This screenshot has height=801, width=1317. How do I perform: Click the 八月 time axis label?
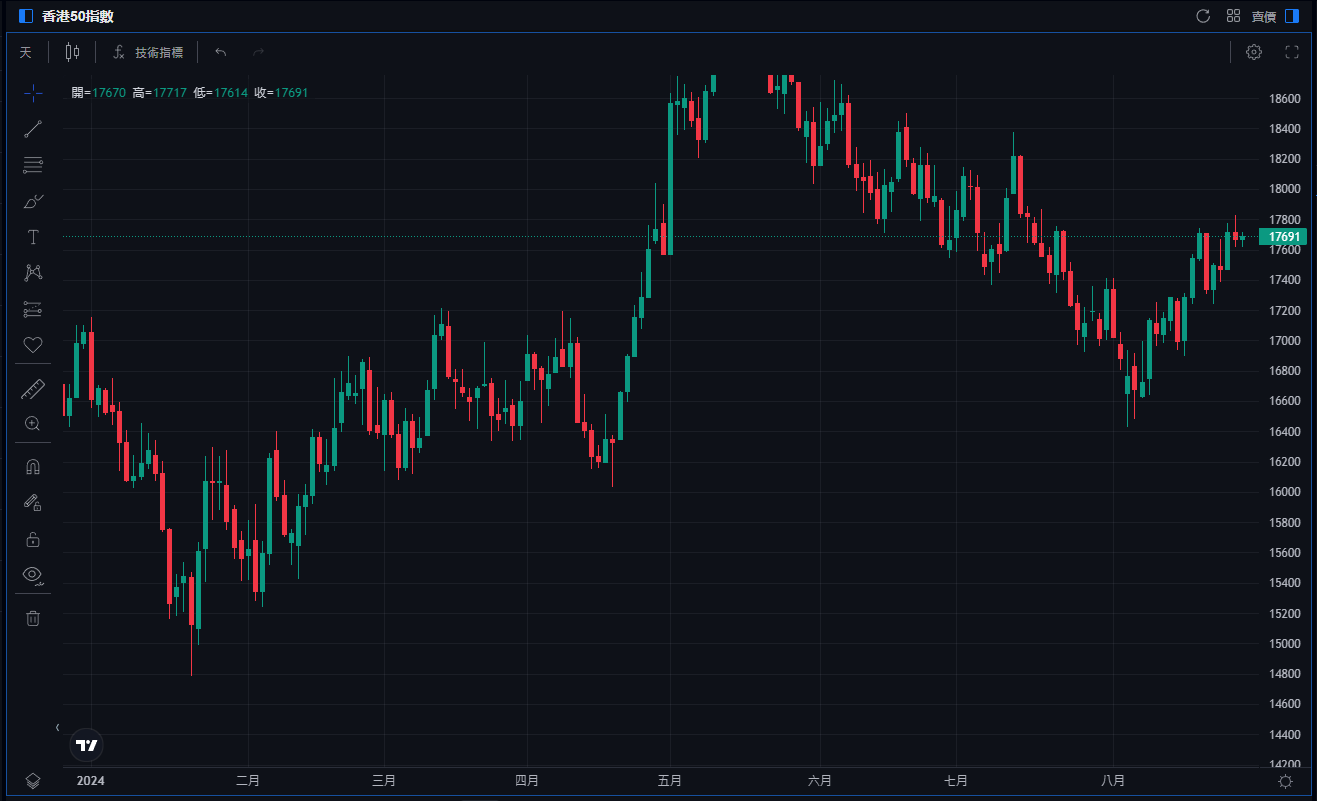pyautogui.click(x=1113, y=781)
